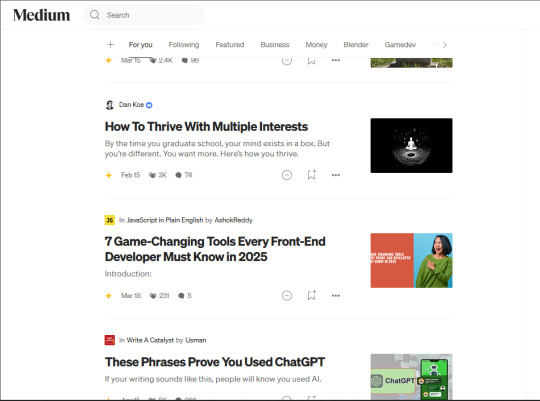This screenshot has width=540, height=401.
Task: Bookmark the 7 Game-Changing Tools story
Action: pos(311,295)
